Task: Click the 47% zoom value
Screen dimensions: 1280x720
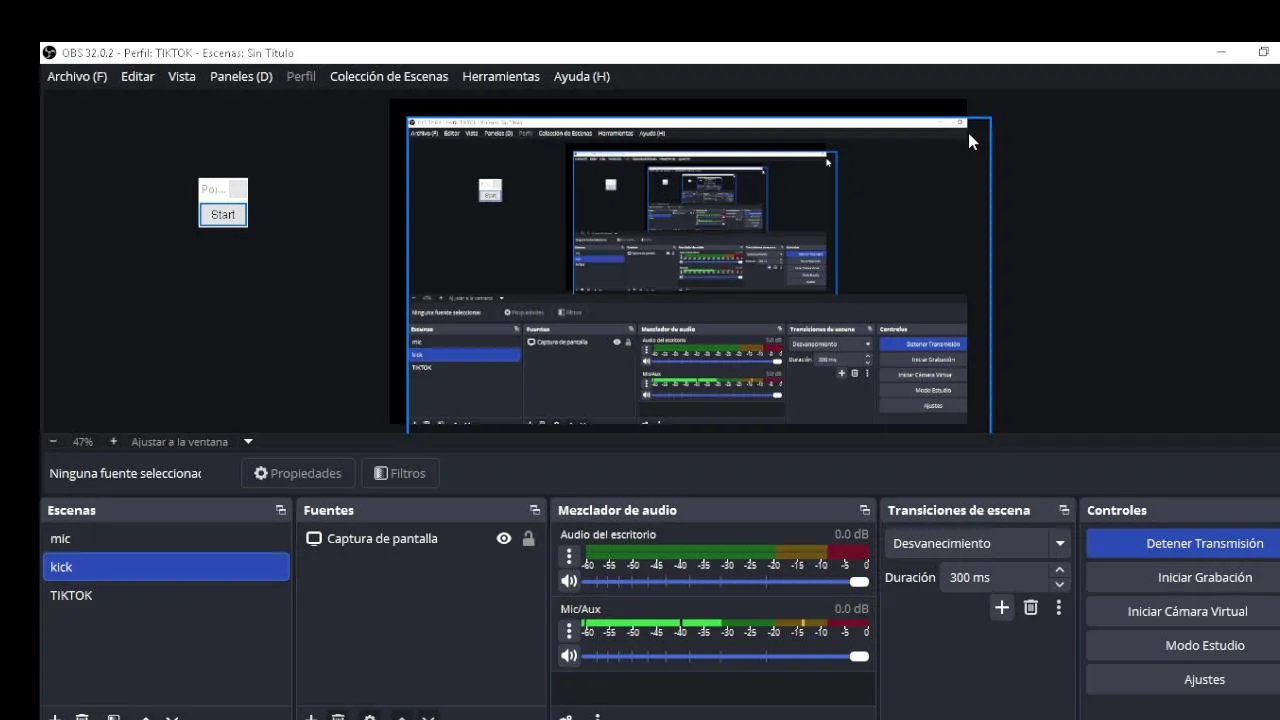Action: (82, 441)
